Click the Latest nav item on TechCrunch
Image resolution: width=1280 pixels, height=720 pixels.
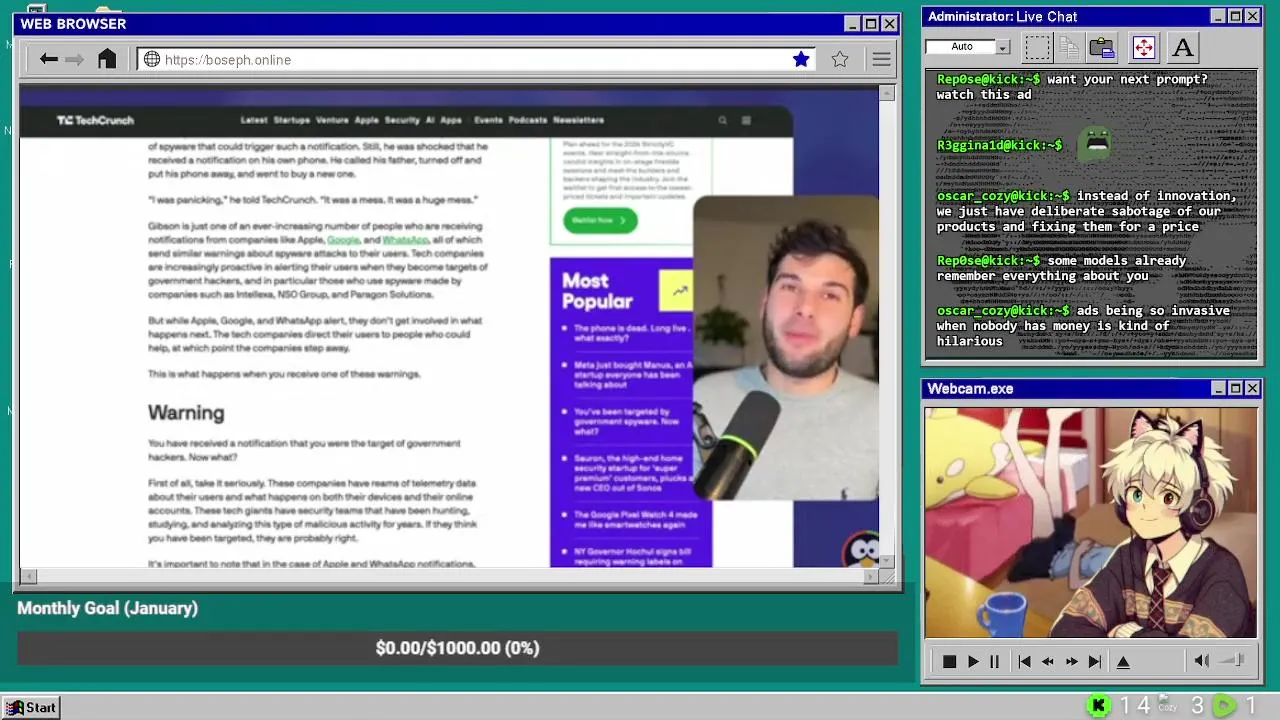click(x=254, y=120)
